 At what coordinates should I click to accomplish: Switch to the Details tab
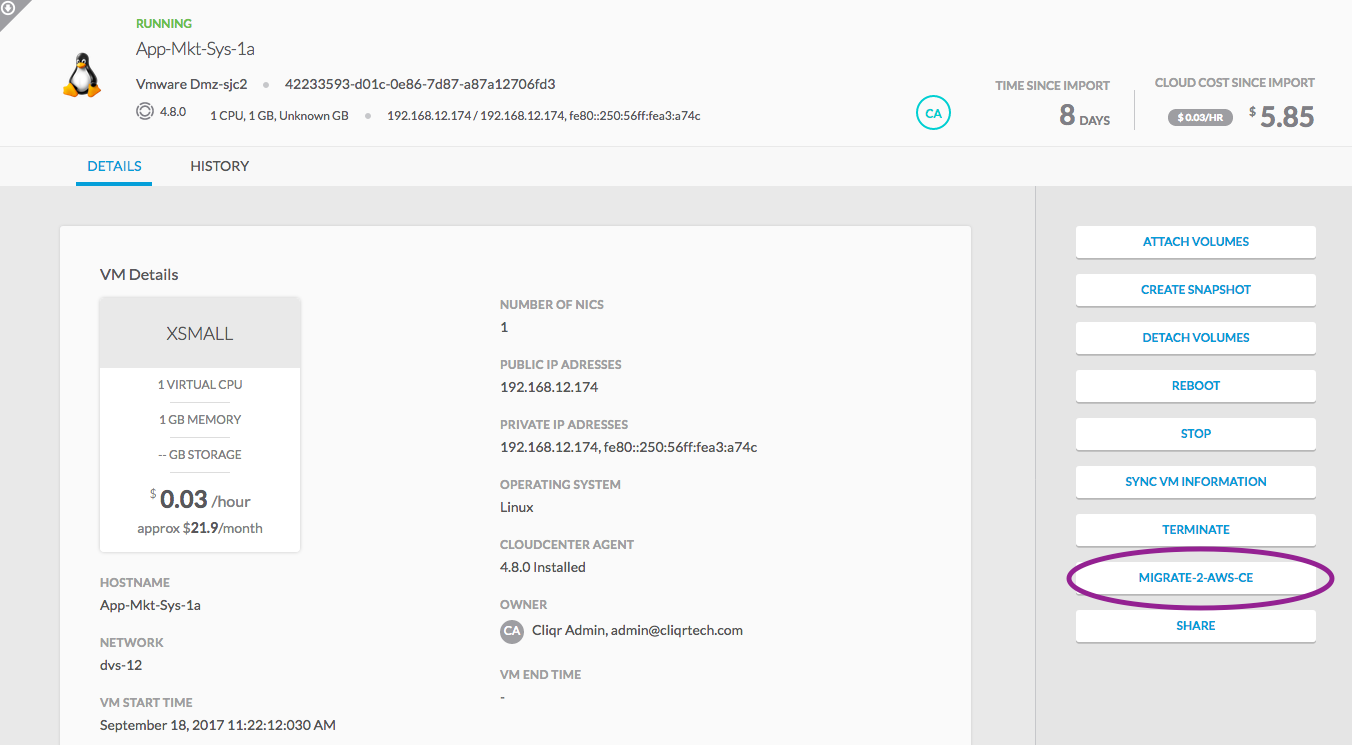click(x=114, y=166)
